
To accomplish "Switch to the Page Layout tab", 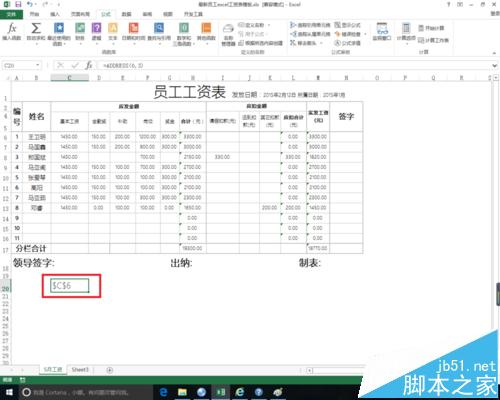I will click(80, 14).
